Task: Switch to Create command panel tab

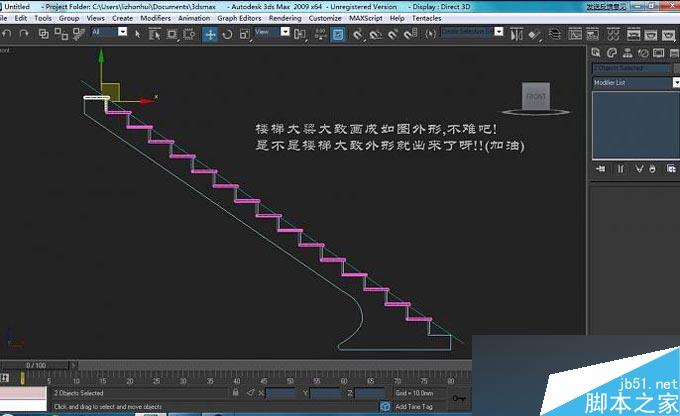Action: (x=596, y=53)
